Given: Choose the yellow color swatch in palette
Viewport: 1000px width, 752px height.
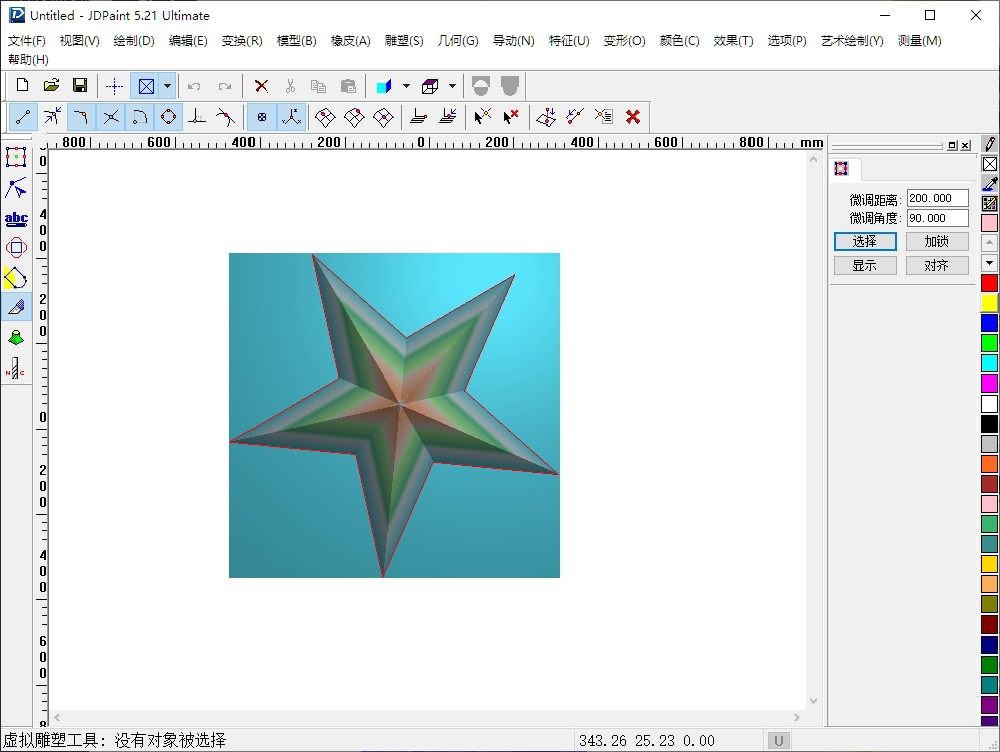Looking at the screenshot, I should pyautogui.click(x=989, y=303).
